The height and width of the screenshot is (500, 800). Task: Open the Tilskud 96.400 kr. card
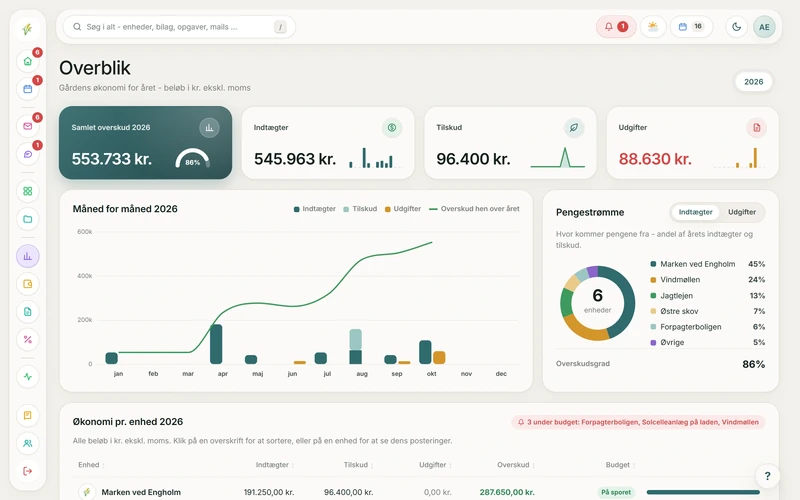510,142
